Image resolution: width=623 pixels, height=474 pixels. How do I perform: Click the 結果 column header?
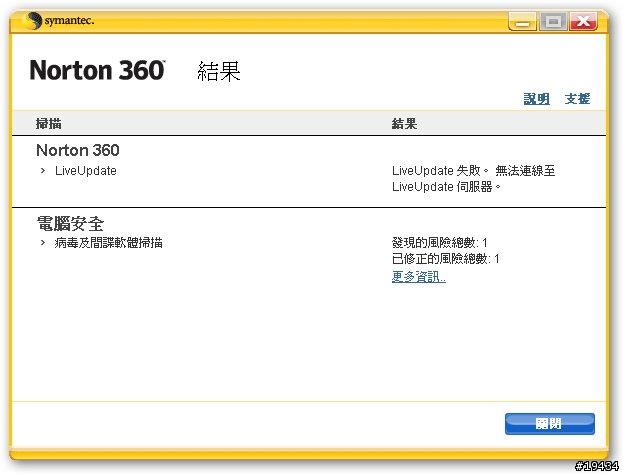click(404, 124)
